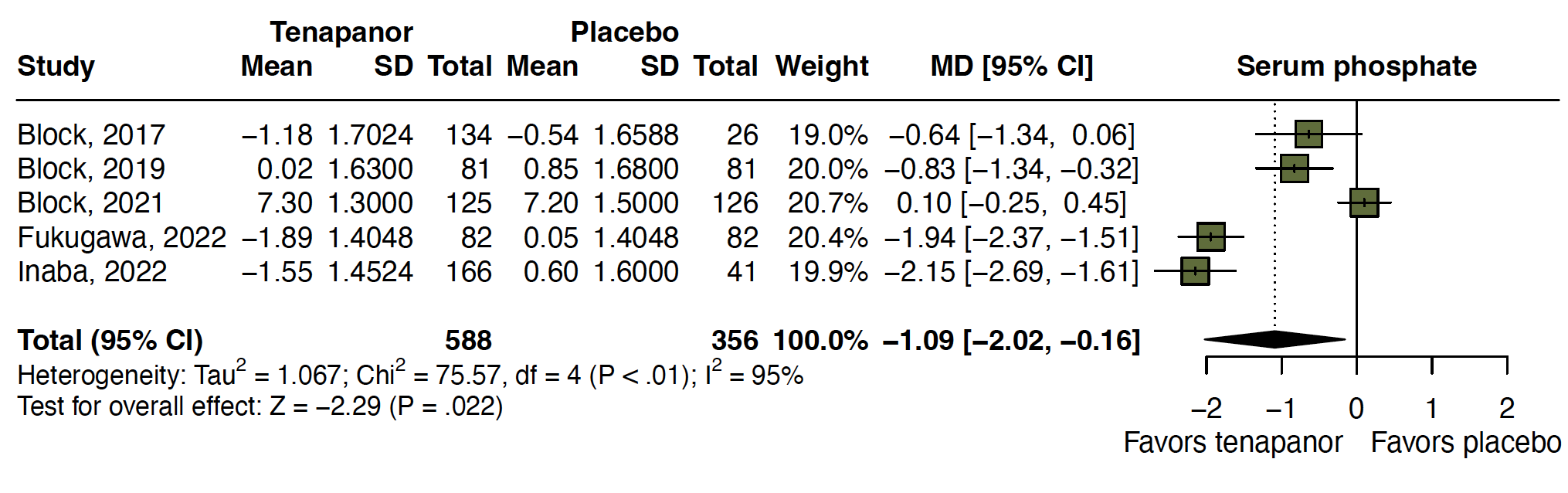The width and height of the screenshot is (1568, 493).
Task: Click the Test for overall effect line
Action: pyautogui.click(x=260, y=406)
